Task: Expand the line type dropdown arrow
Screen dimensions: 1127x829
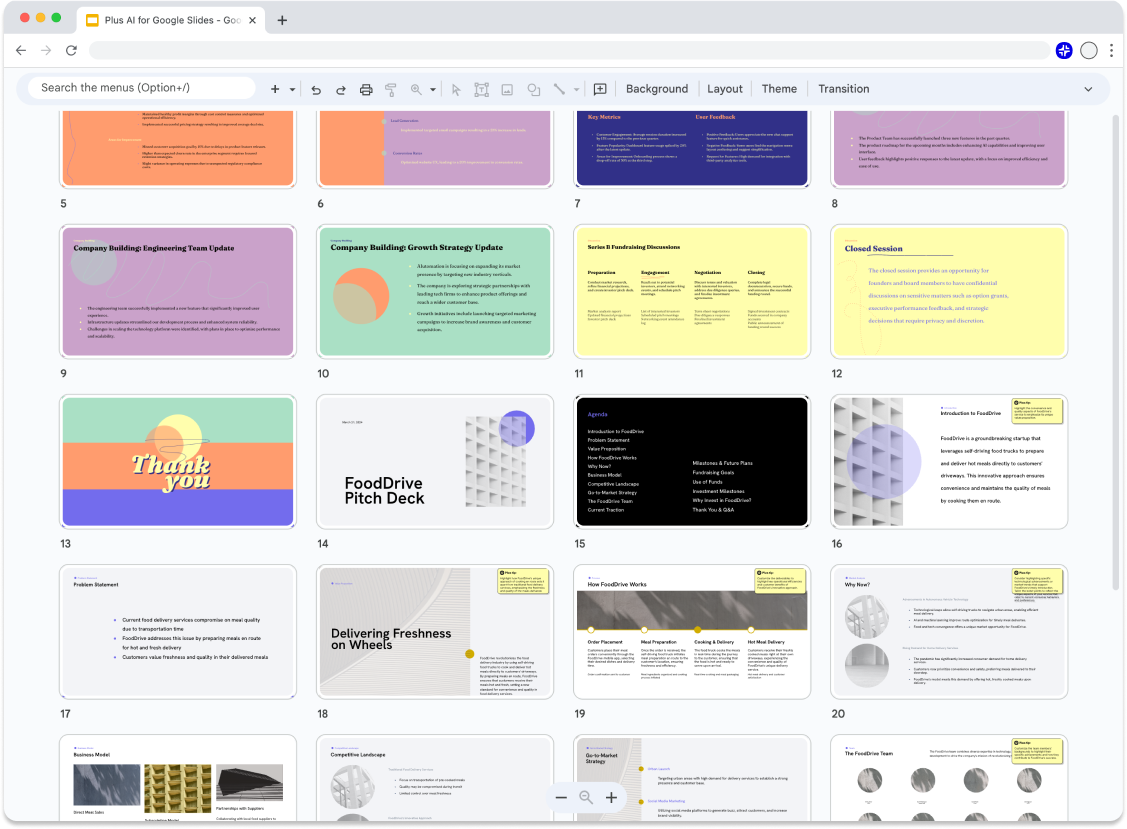Action: click(576, 89)
